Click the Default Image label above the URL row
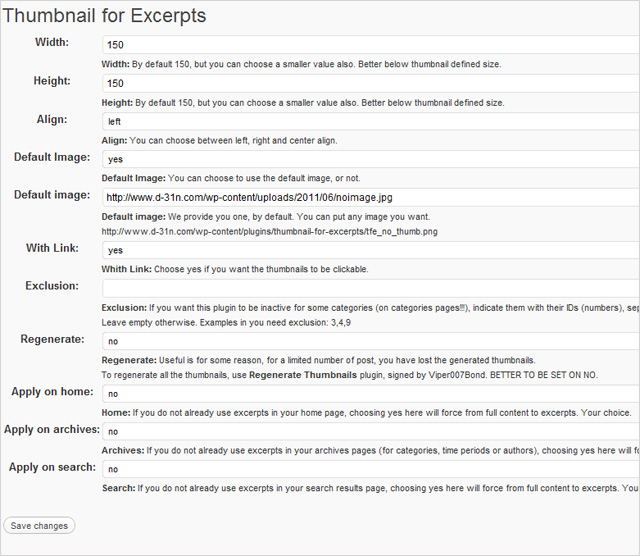The width and height of the screenshot is (640, 556). pos(52,157)
